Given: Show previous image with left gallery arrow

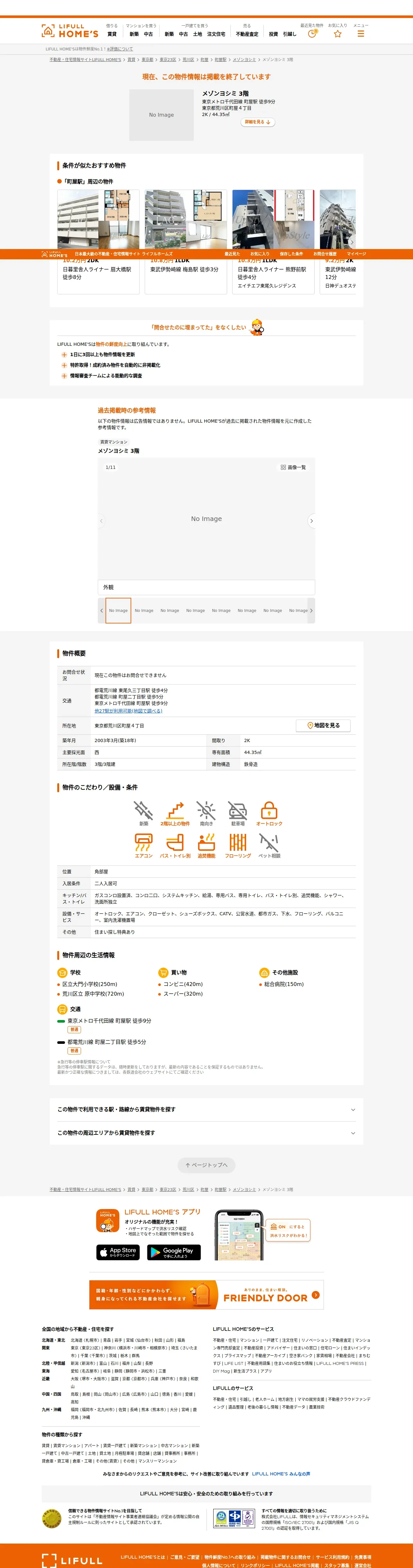Looking at the screenshot, I should point(102,521).
